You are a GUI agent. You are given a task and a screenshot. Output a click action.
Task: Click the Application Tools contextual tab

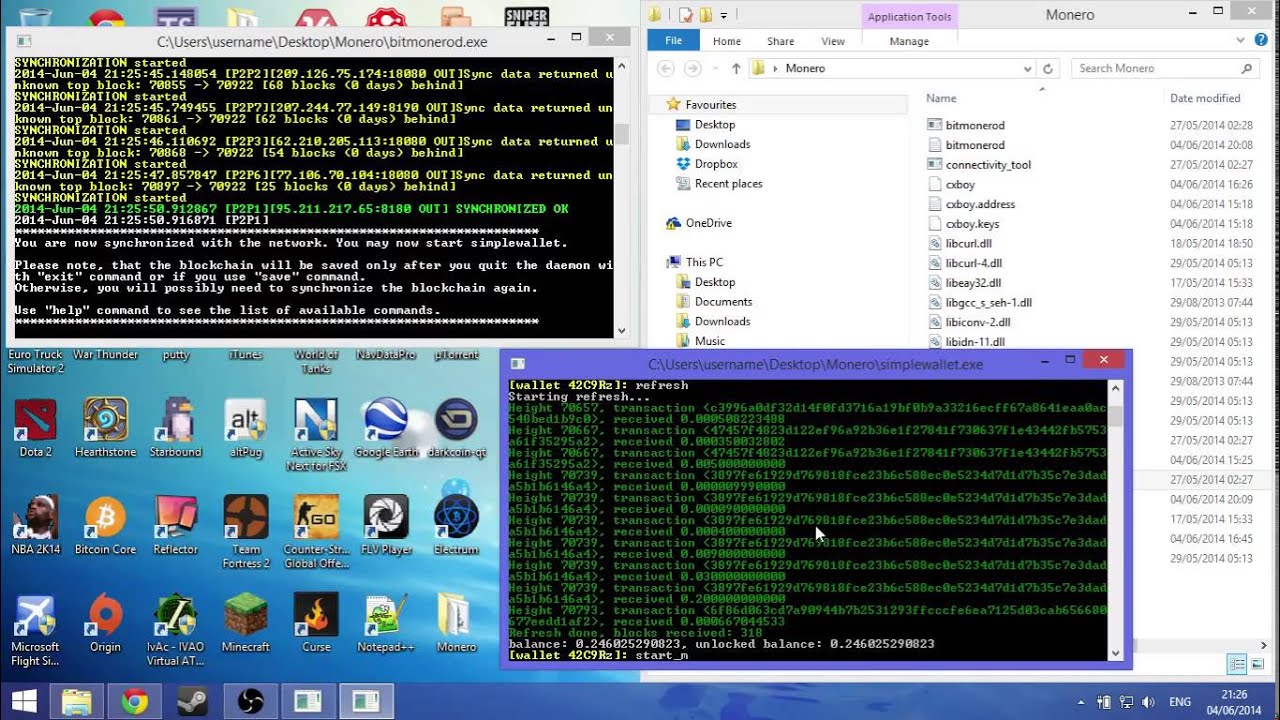tap(909, 17)
